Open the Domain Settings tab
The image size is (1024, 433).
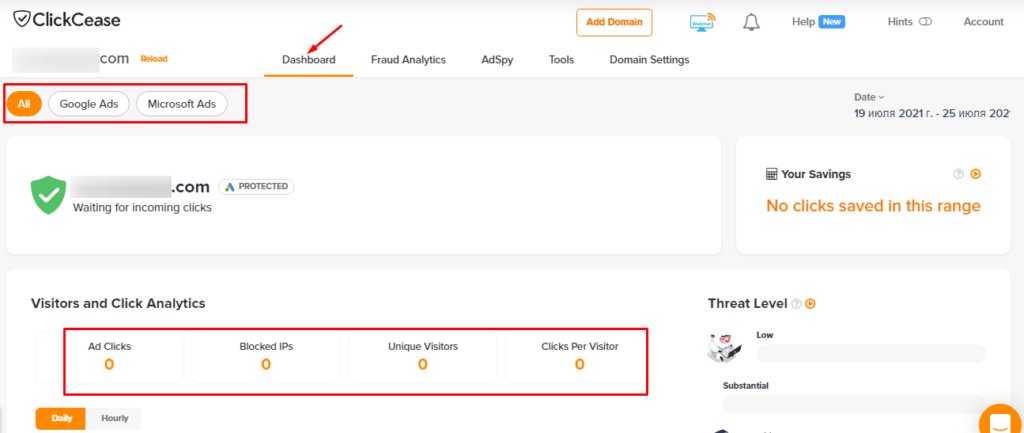tap(649, 59)
